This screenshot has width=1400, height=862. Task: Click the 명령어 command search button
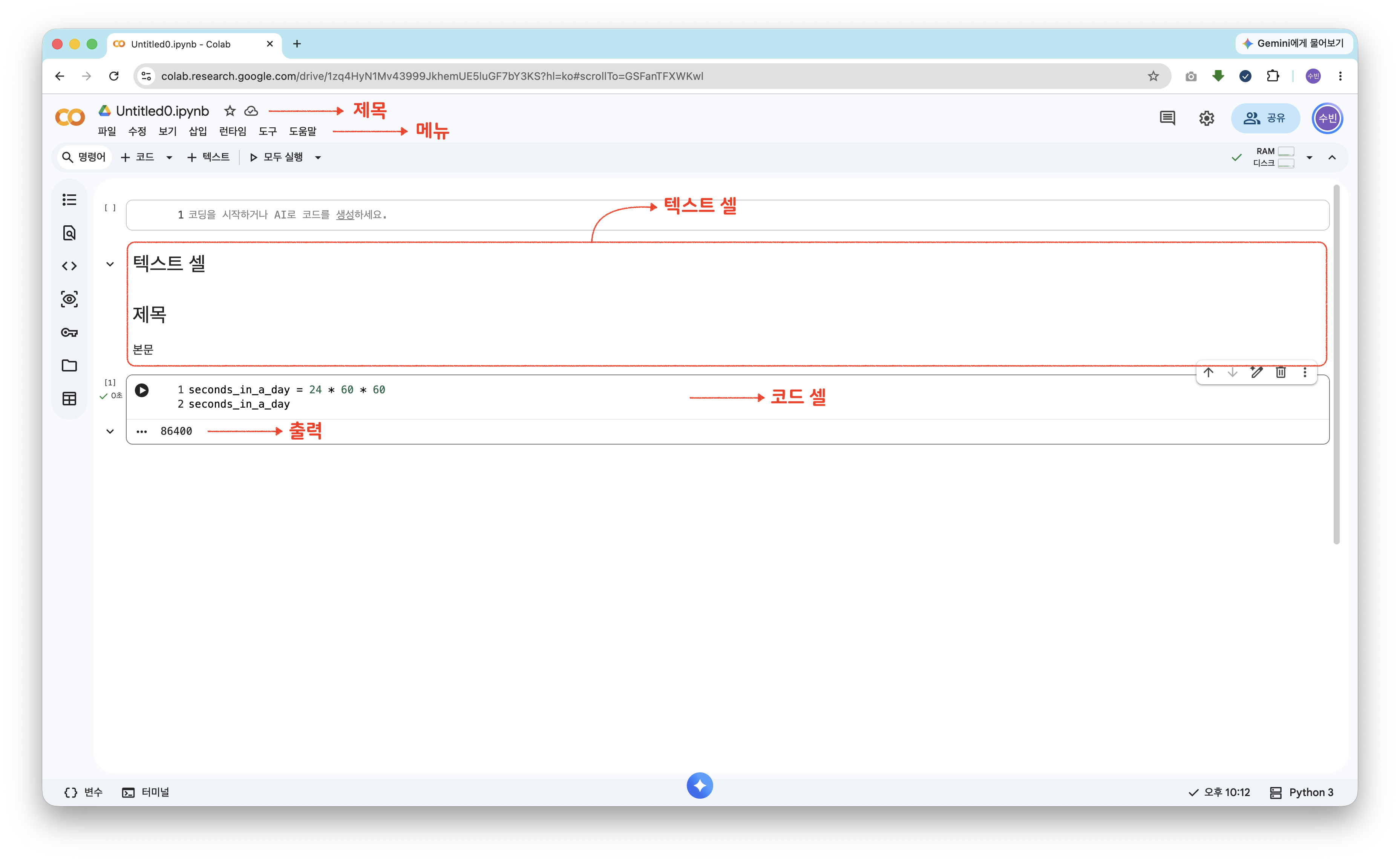(84, 157)
